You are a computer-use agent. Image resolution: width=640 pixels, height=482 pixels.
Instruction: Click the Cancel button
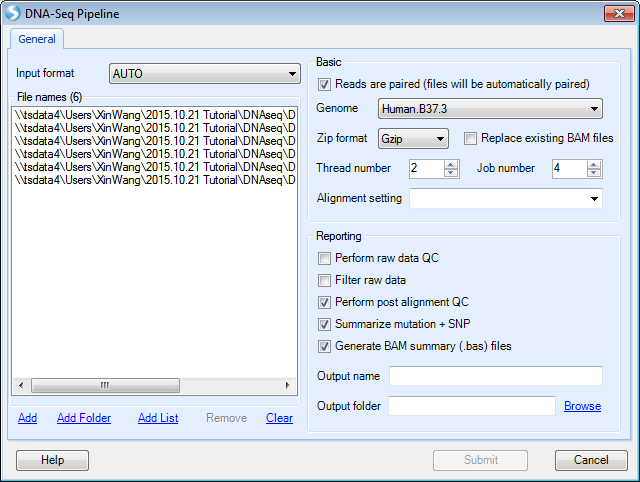click(591, 460)
